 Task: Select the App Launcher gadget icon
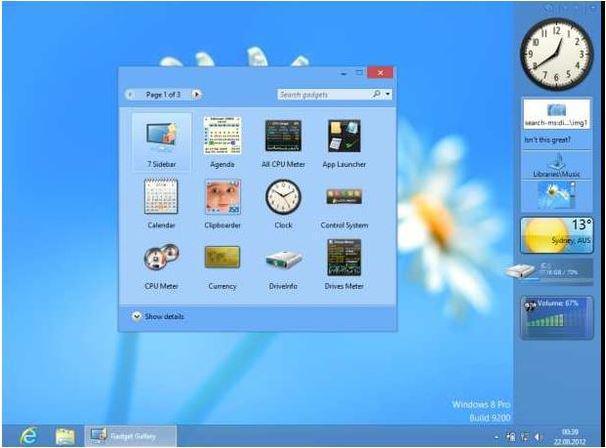(x=344, y=136)
